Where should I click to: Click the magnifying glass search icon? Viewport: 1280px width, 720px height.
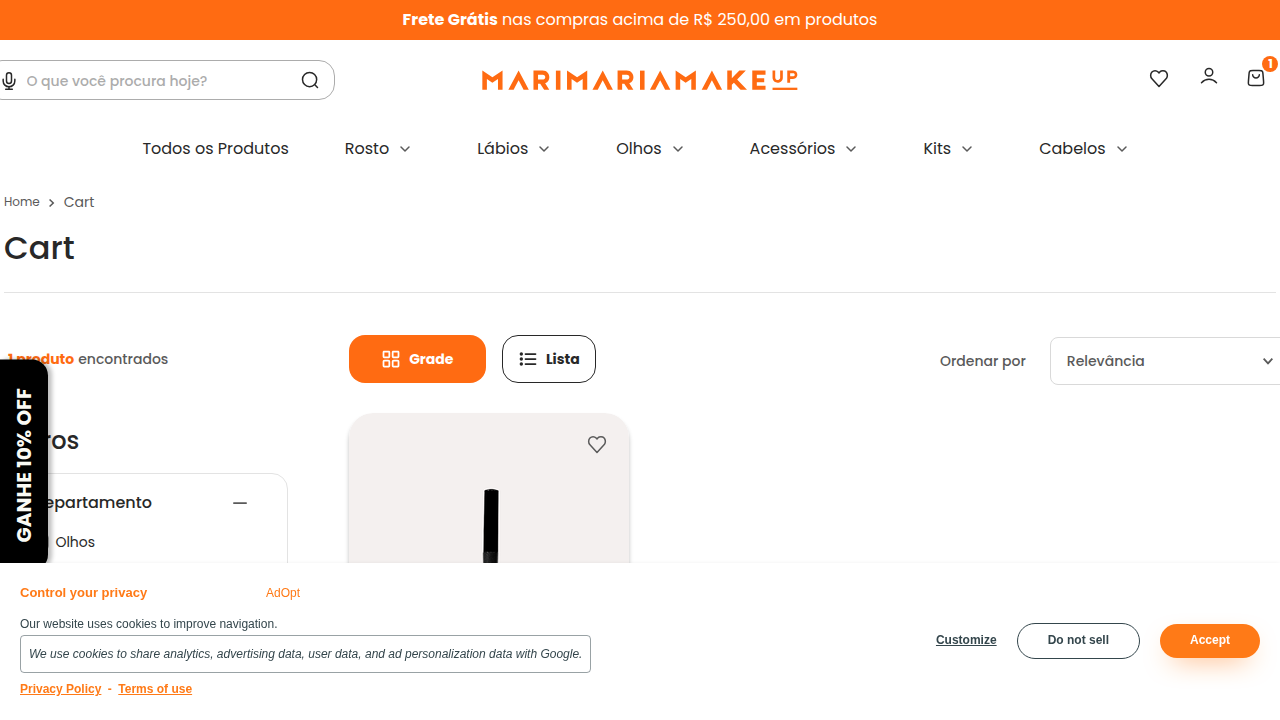point(310,81)
